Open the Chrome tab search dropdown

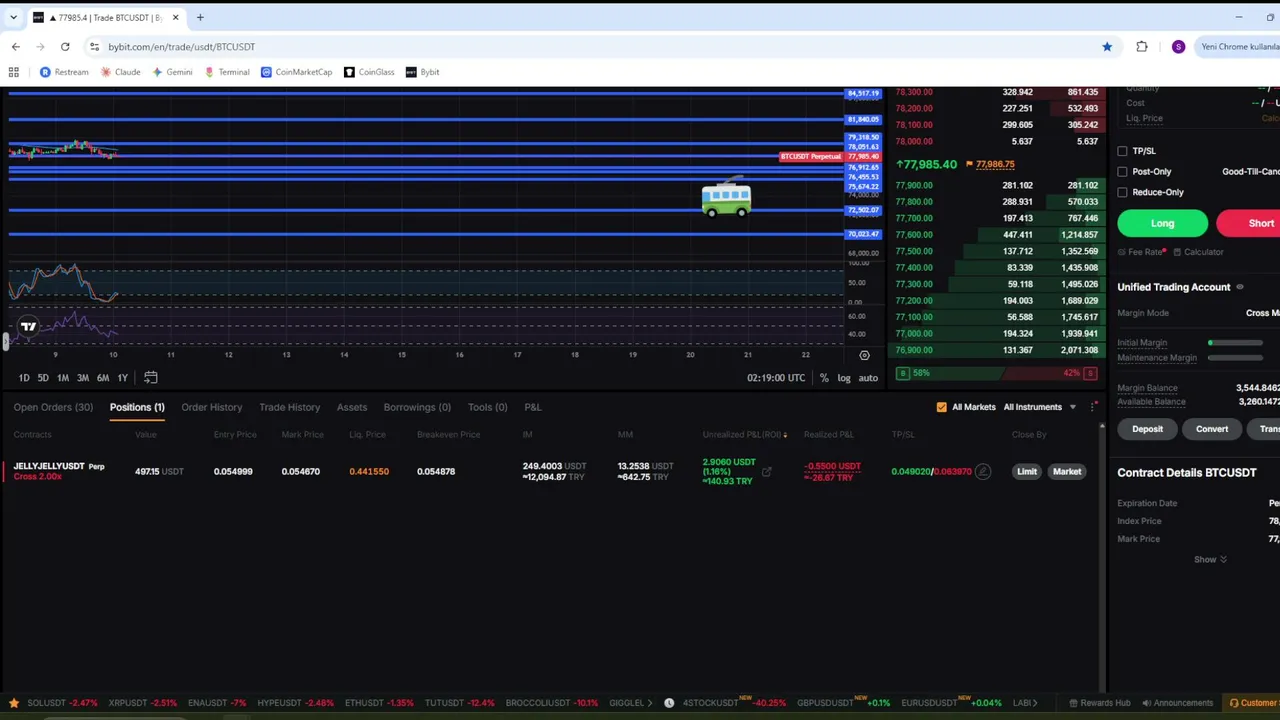[x=15, y=17]
